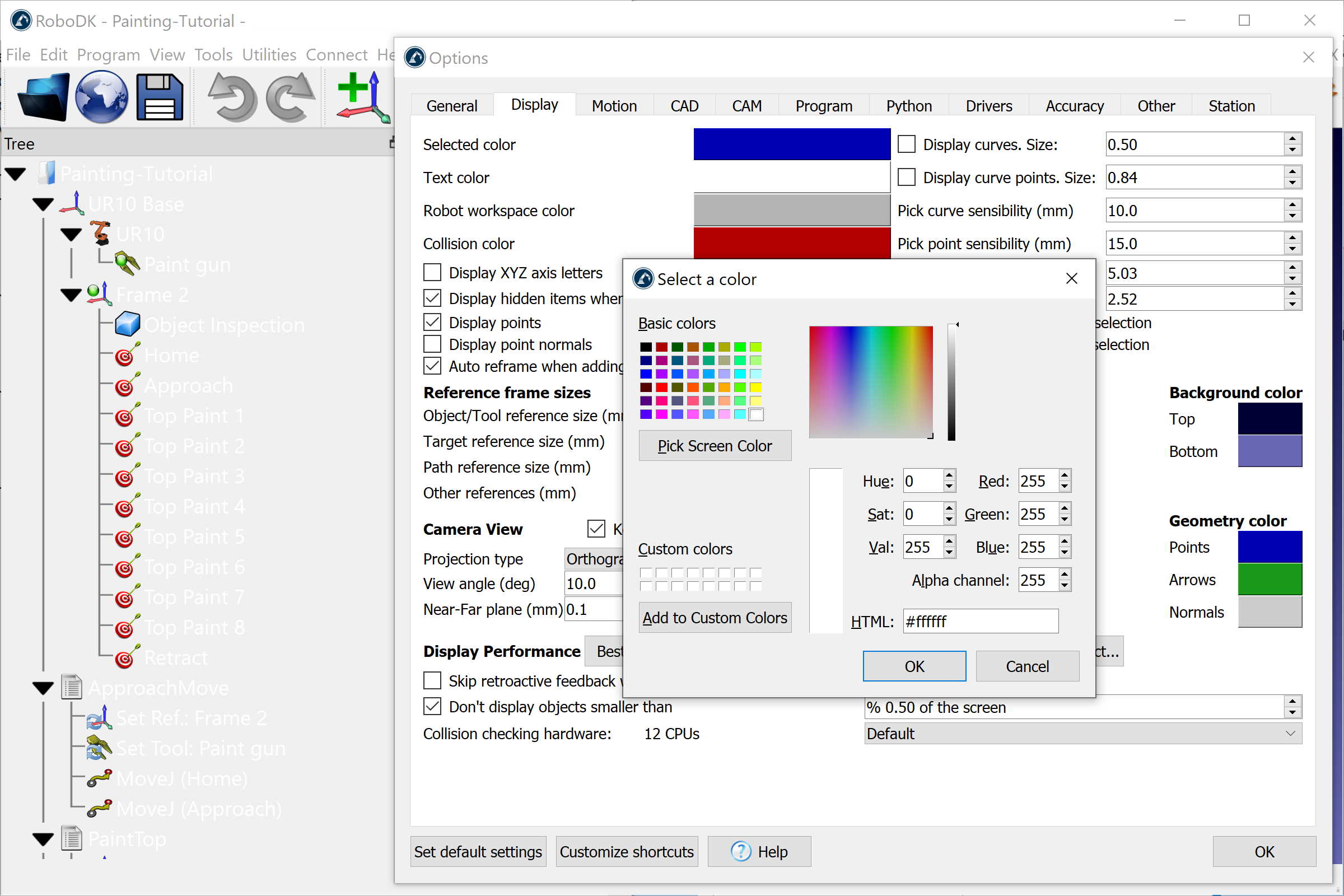Screen dimensions: 1344x896
Task: Collapse the Frame 2 tree node
Action: pyautogui.click(x=71, y=296)
